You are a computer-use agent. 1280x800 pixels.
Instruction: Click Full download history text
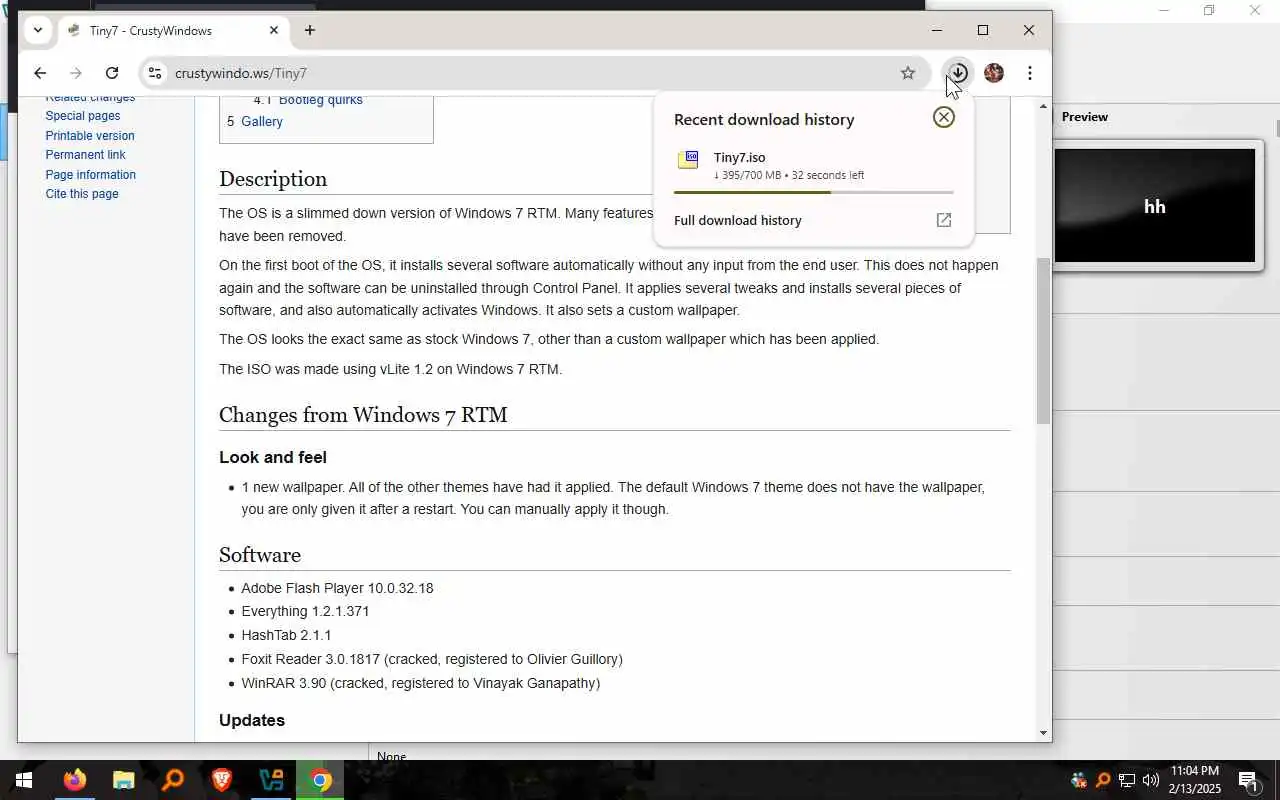click(x=738, y=220)
